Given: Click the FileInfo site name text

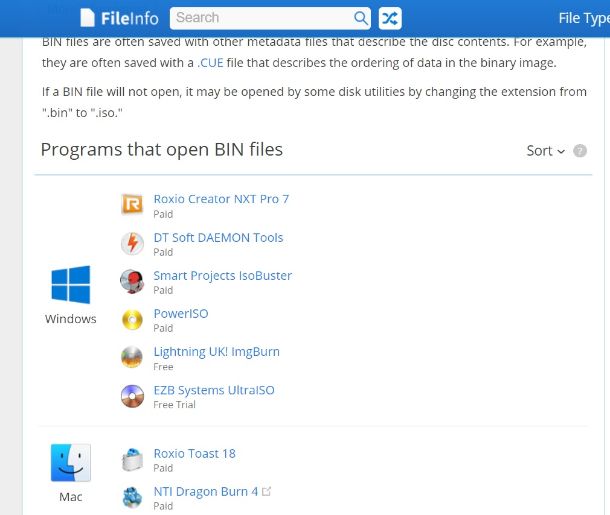Looking at the screenshot, I should 130,18.
